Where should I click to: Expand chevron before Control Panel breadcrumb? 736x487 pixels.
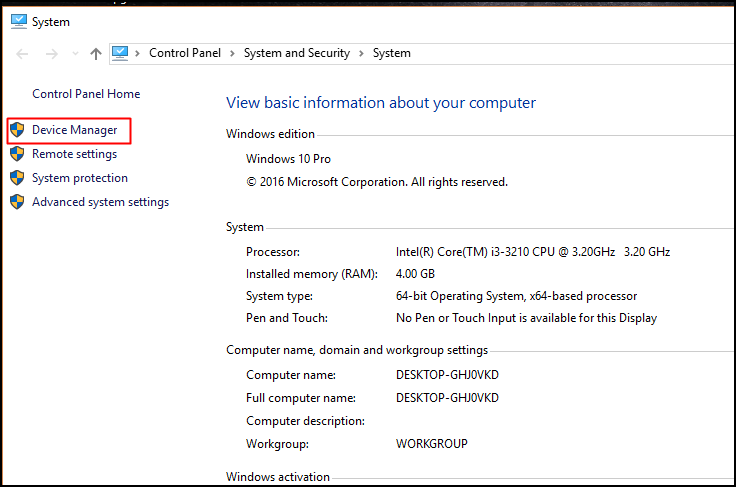(138, 53)
